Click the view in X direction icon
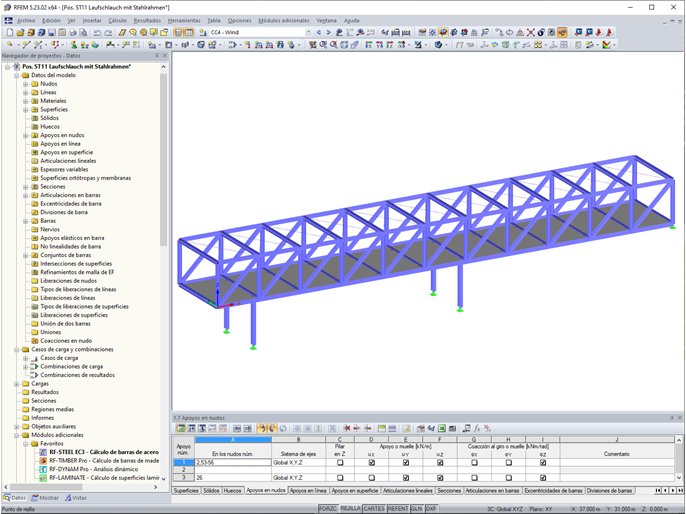Screen dimensions: 686x514 tap(369, 44)
